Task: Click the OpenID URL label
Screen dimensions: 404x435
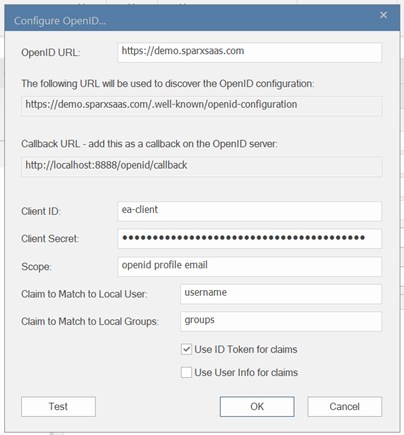Action: click(x=51, y=53)
